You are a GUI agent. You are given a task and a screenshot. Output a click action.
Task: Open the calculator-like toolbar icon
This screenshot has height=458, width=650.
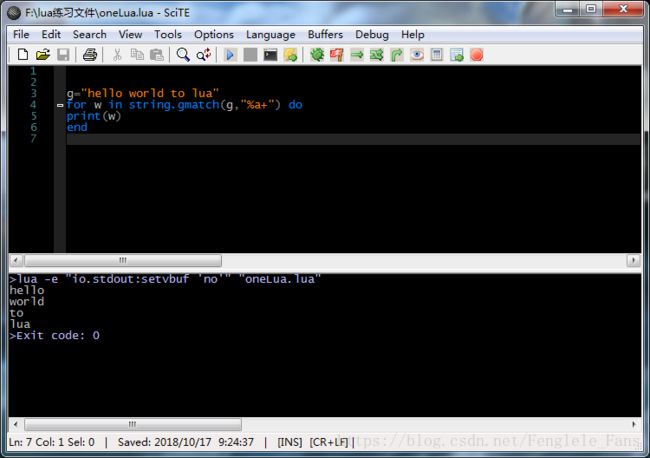(x=437, y=55)
